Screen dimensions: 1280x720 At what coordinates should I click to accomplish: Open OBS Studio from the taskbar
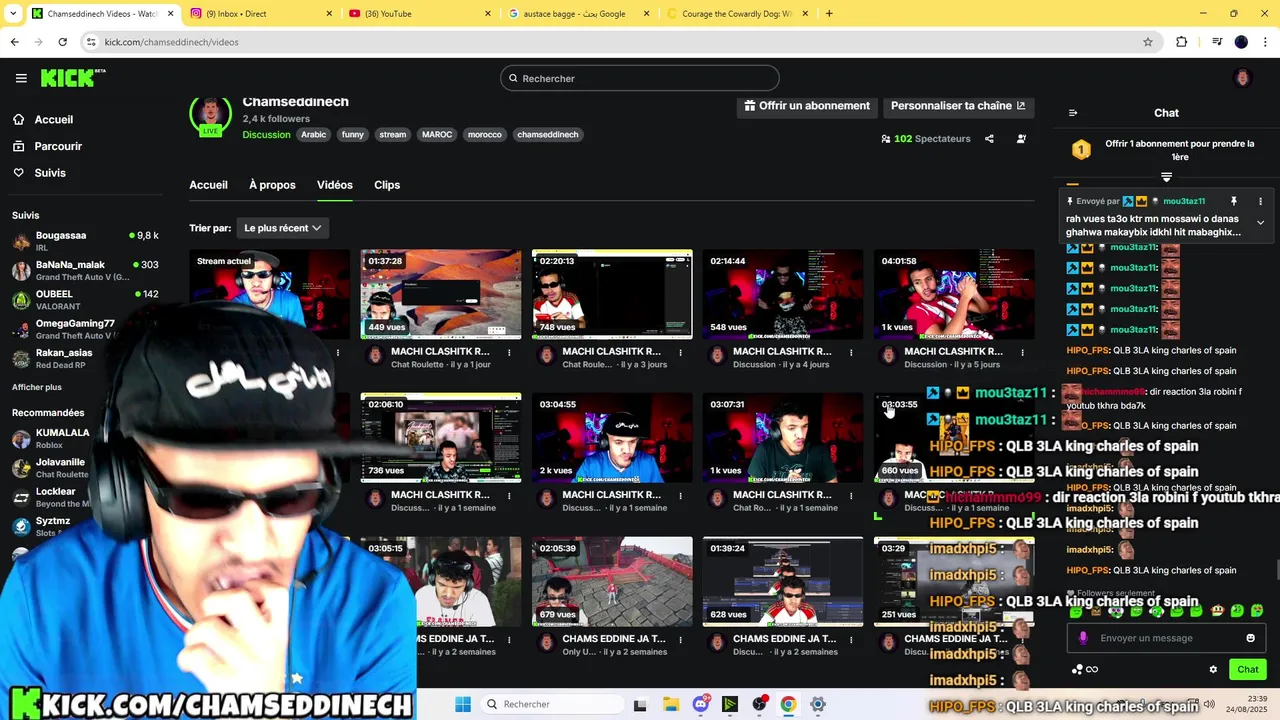tap(759, 704)
